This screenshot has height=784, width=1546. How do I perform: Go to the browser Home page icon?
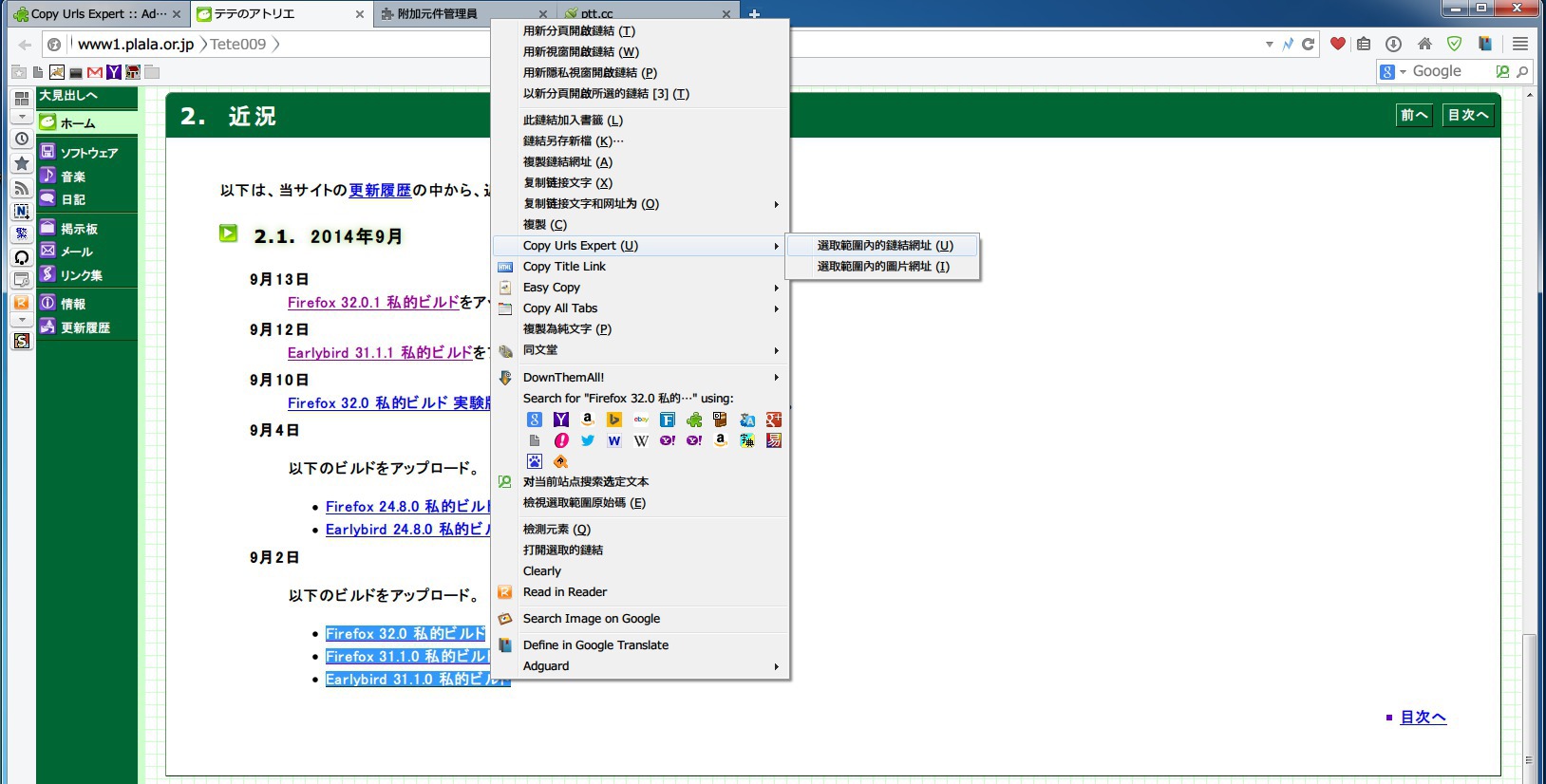click(x=1424, y=44)
